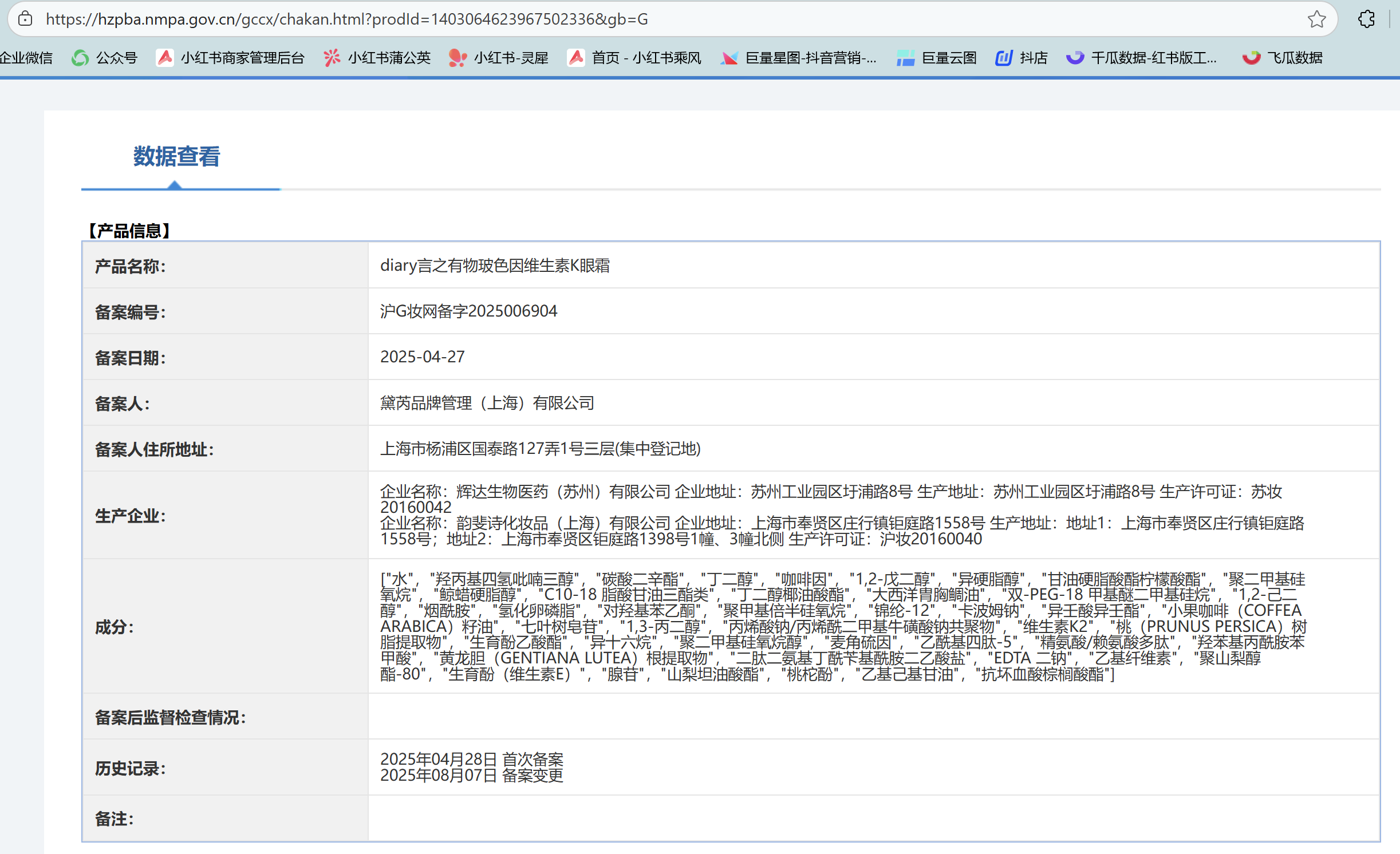1400x854 pixels.
Task: Open 小红书商家管理后台 bookmark
Action: (x=230, y=58)
